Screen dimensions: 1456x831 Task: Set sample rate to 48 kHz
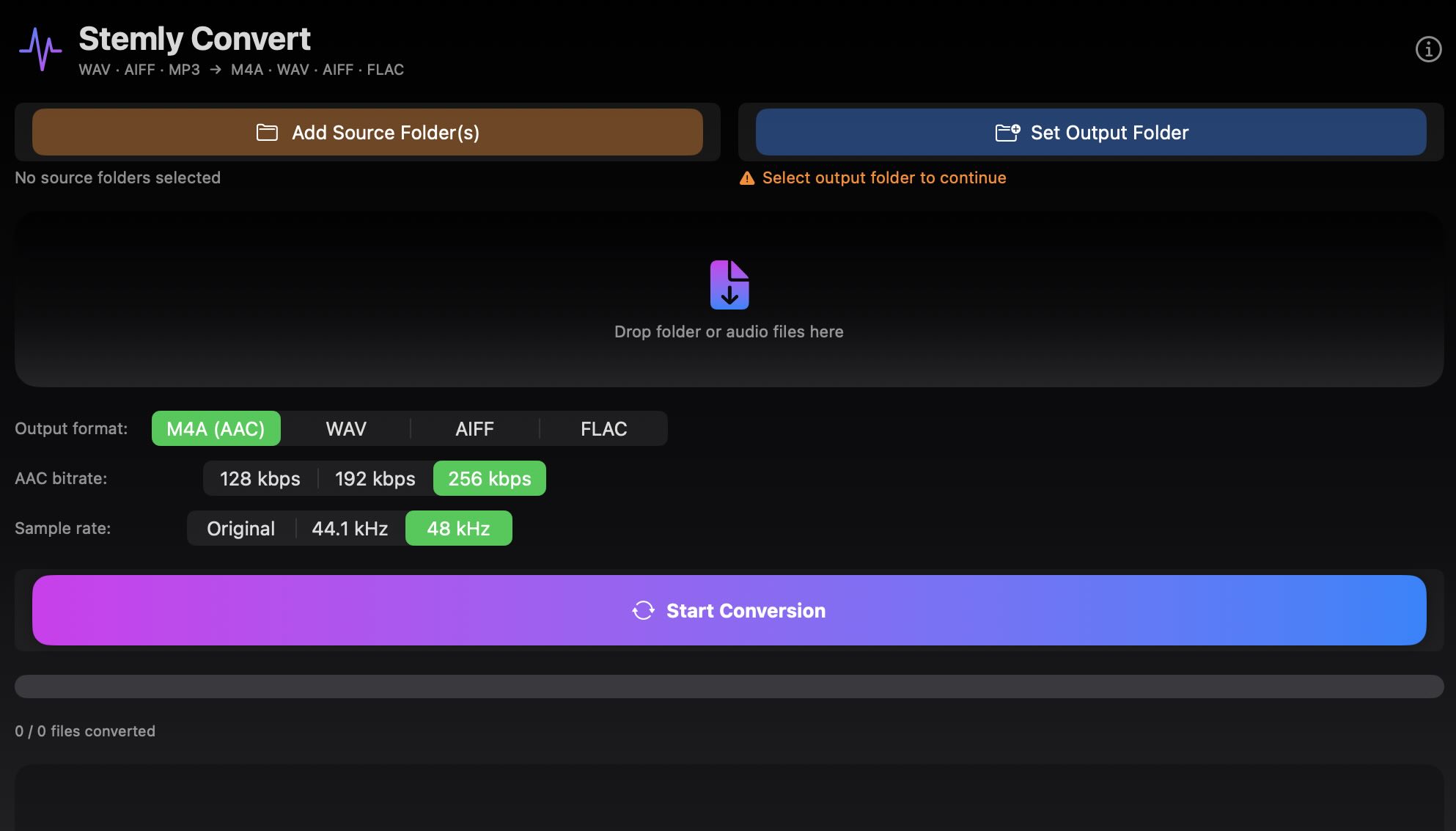(x=459, y=528)
